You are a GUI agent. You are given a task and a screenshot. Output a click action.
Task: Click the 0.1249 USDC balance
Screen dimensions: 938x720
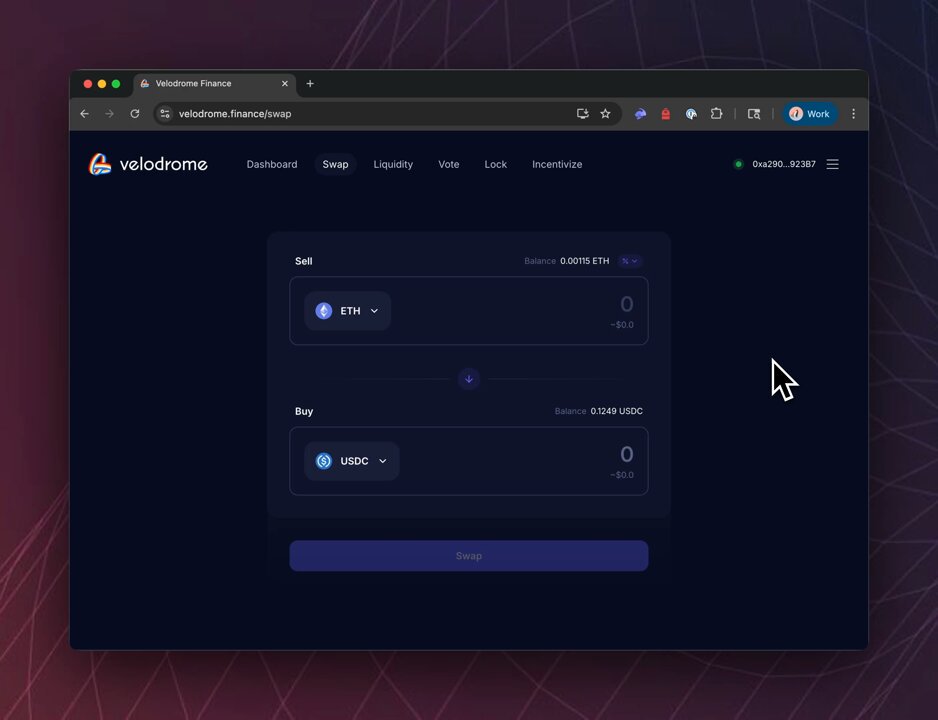[616, 411]
